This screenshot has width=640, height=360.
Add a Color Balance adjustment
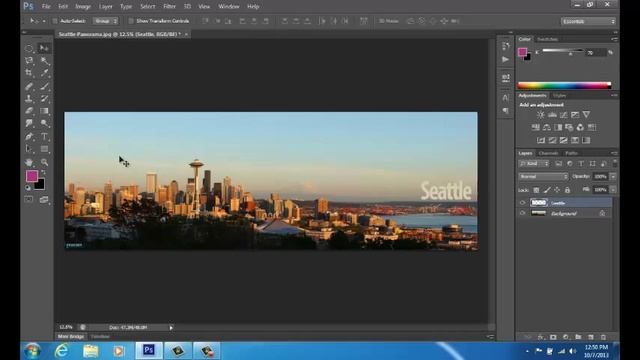pyautogui.click(x=547, y=127)
